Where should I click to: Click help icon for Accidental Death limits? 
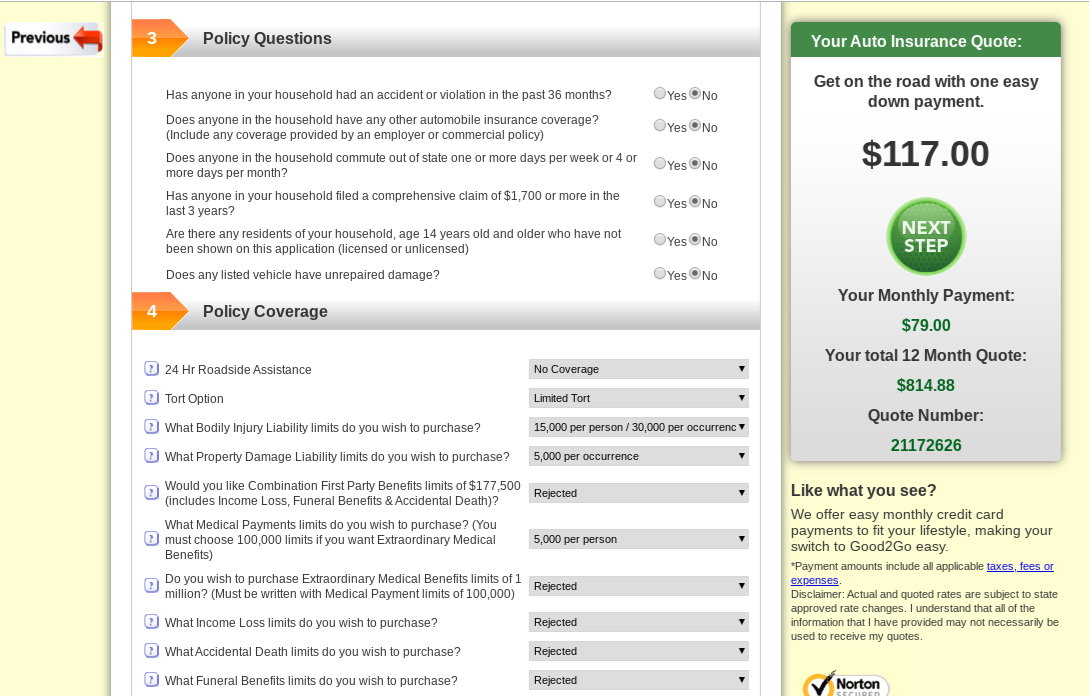pyautogui.click(x=152, y=651)
